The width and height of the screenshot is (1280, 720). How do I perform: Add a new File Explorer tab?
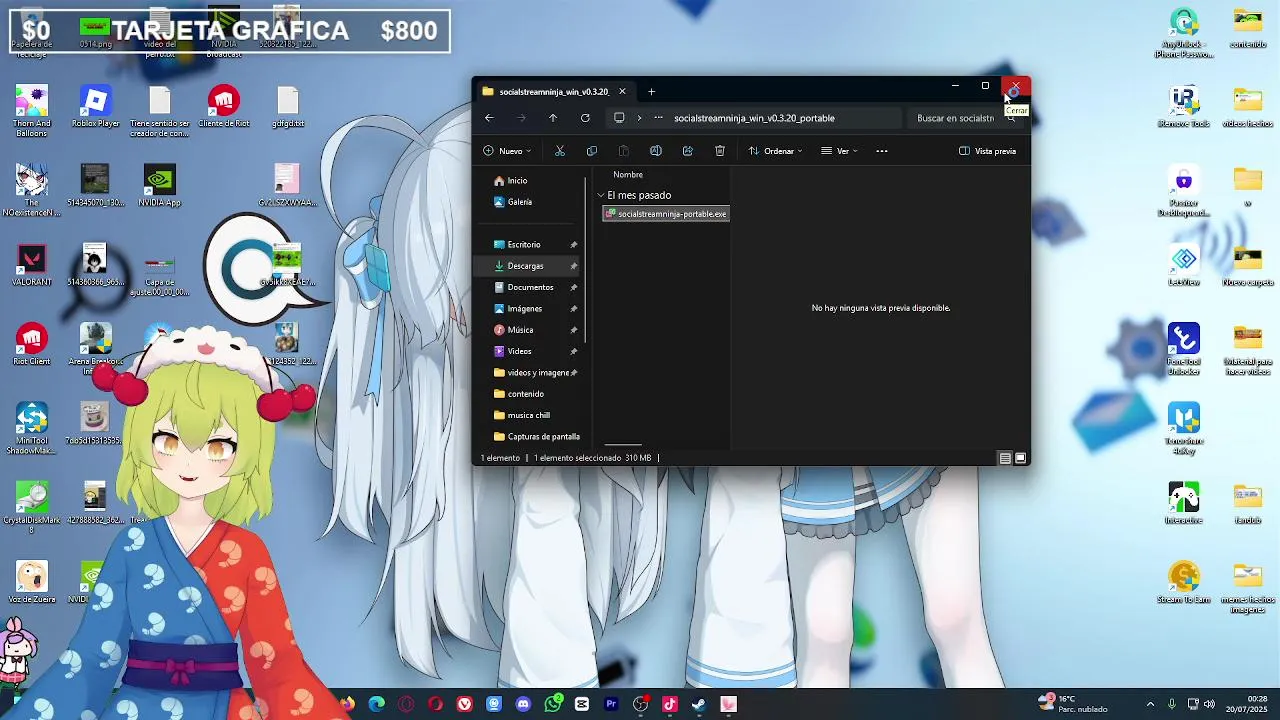651,92
